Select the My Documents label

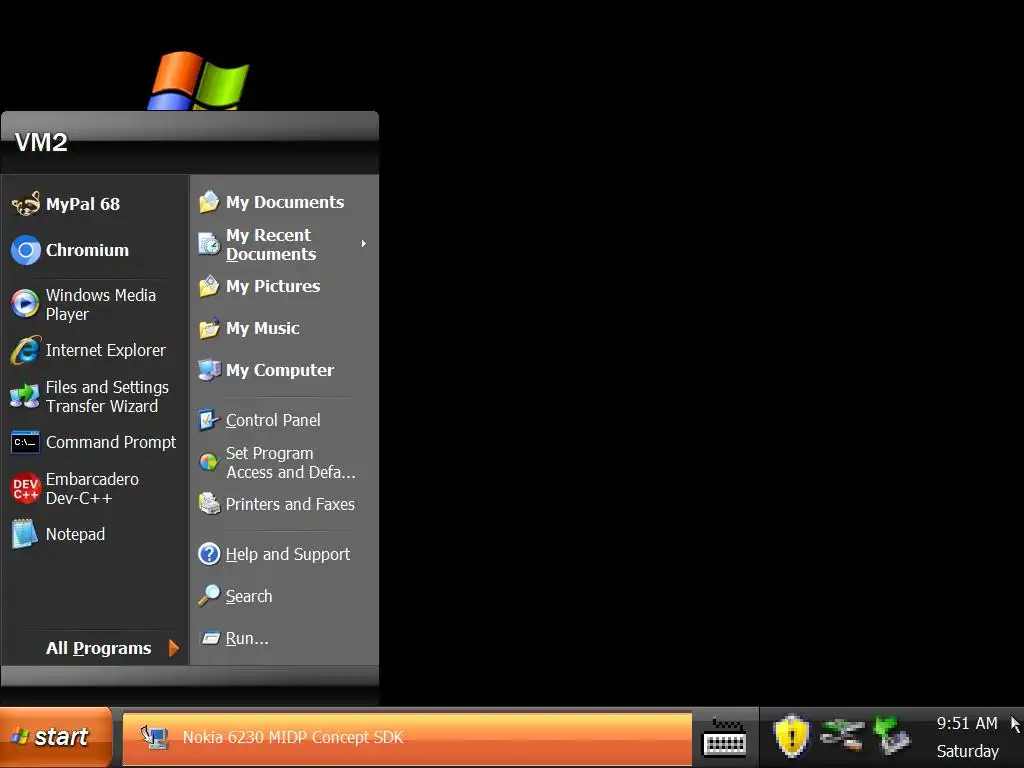[x=285, y=202]
